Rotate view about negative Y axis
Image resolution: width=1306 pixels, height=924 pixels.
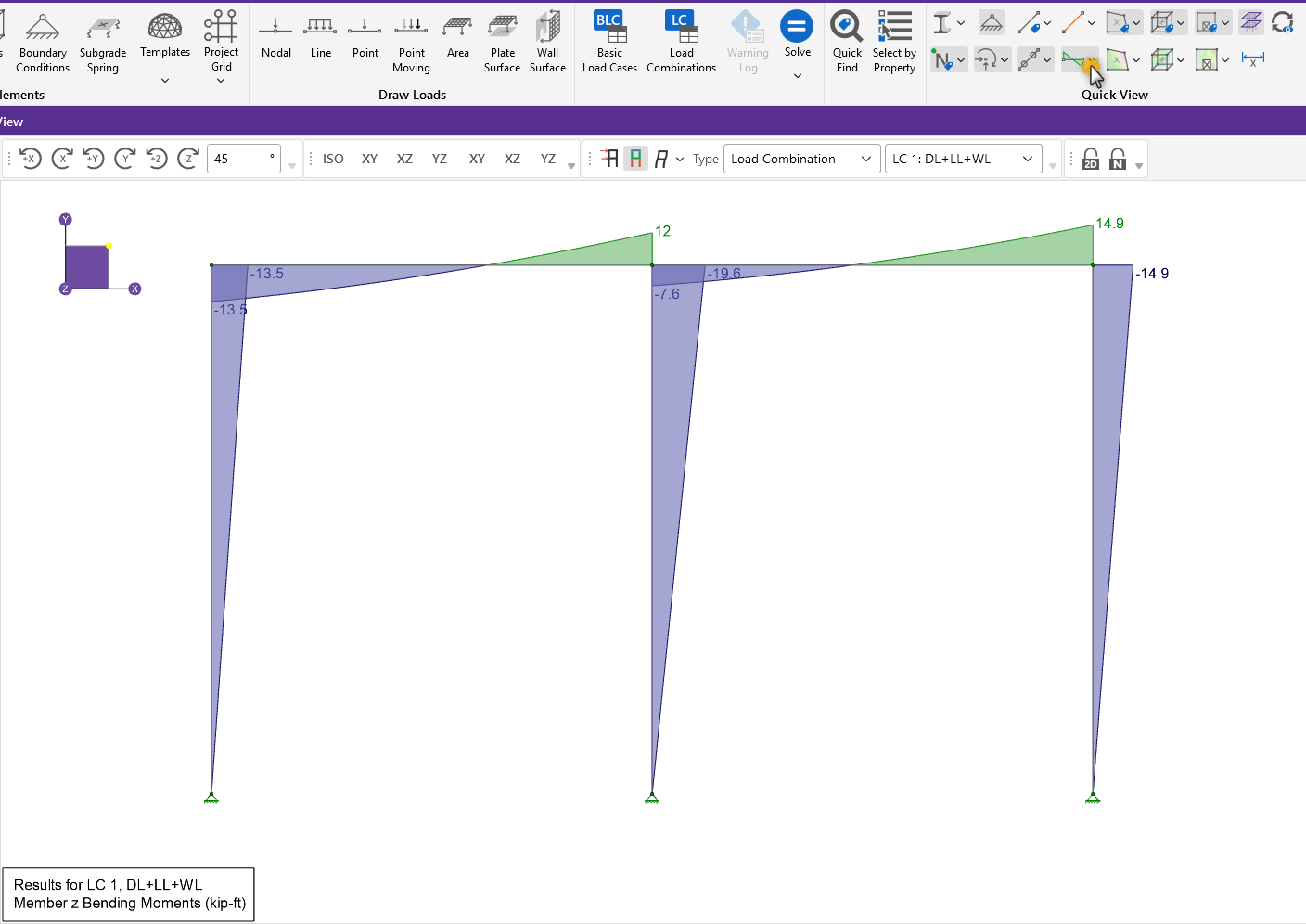(125, 159)
